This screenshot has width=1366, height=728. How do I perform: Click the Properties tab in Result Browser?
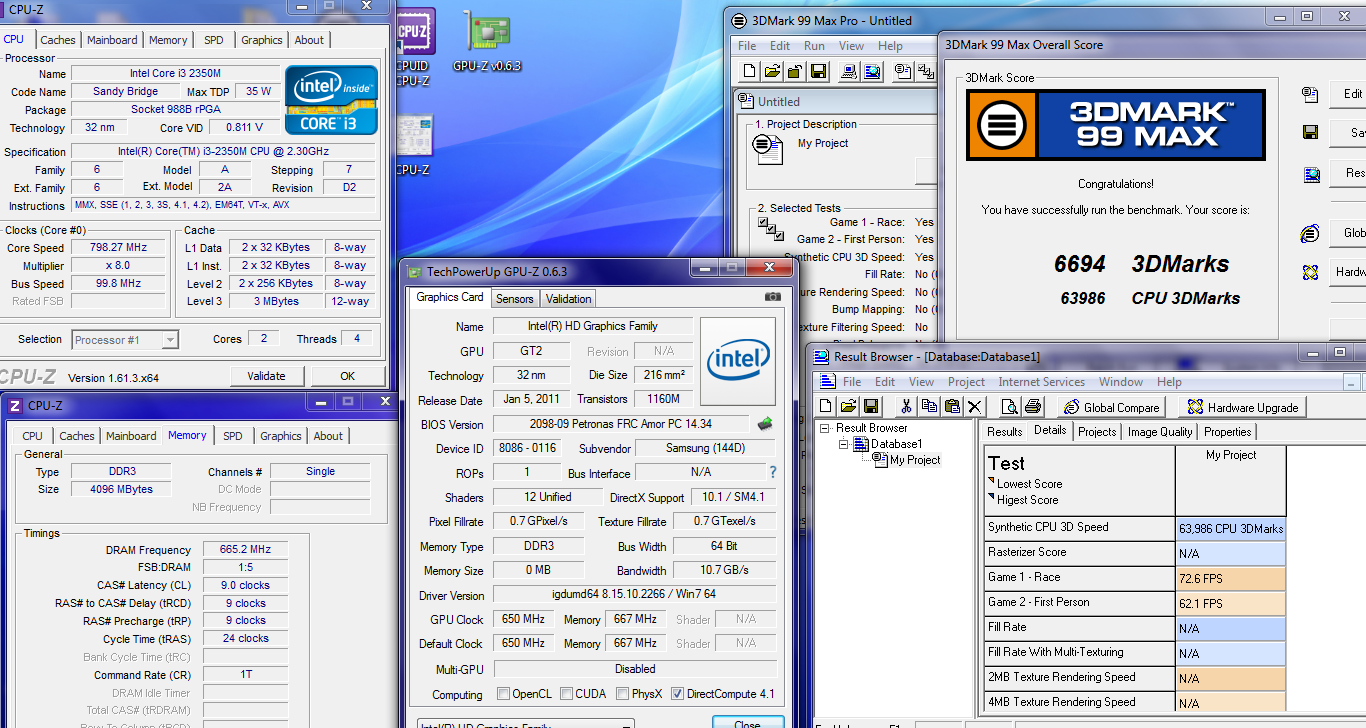pos(1227,432)
